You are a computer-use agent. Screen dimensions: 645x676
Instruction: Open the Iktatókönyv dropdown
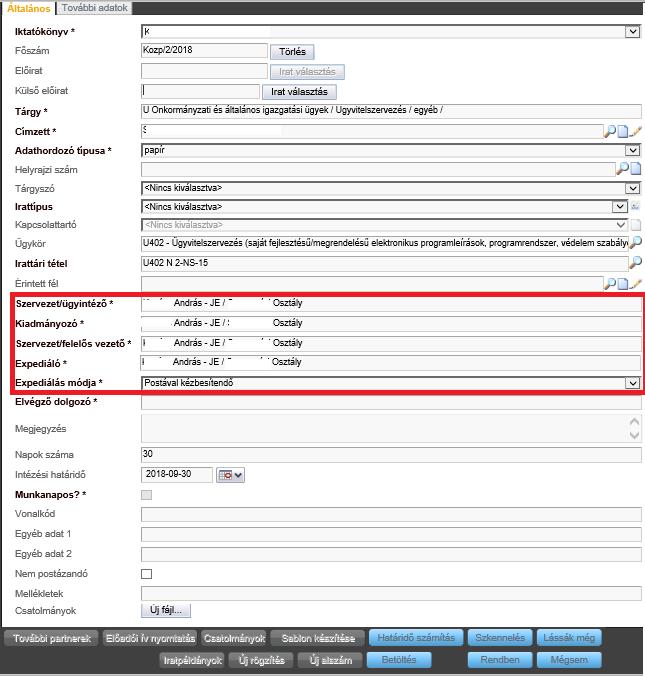point(632,31)
